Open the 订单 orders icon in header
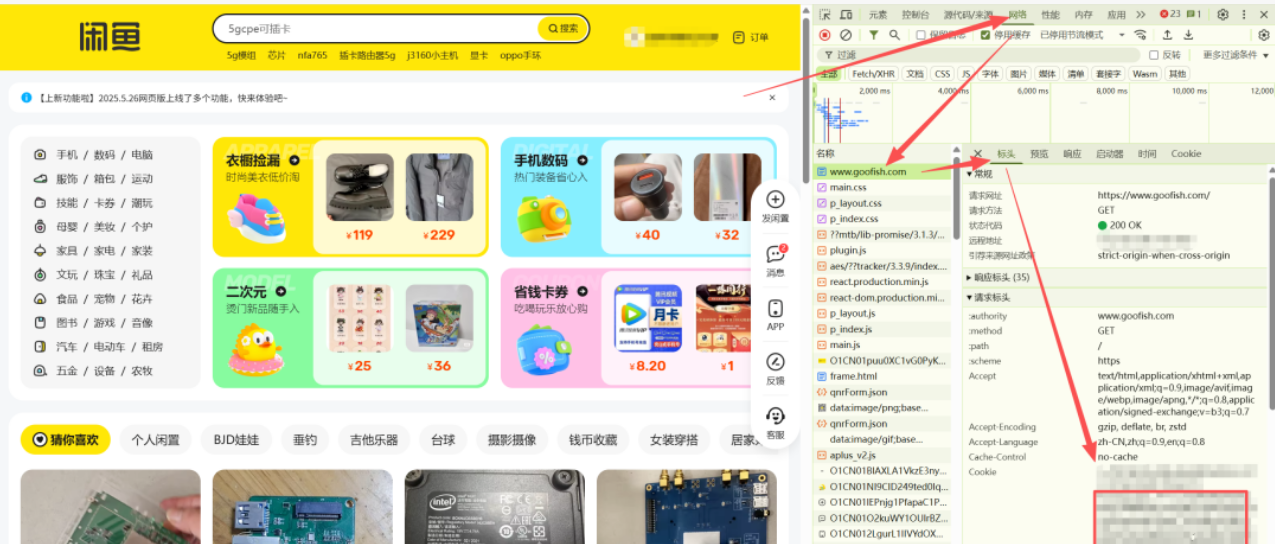Screen dimensions: 1275x544 click(x=739, y=37)
